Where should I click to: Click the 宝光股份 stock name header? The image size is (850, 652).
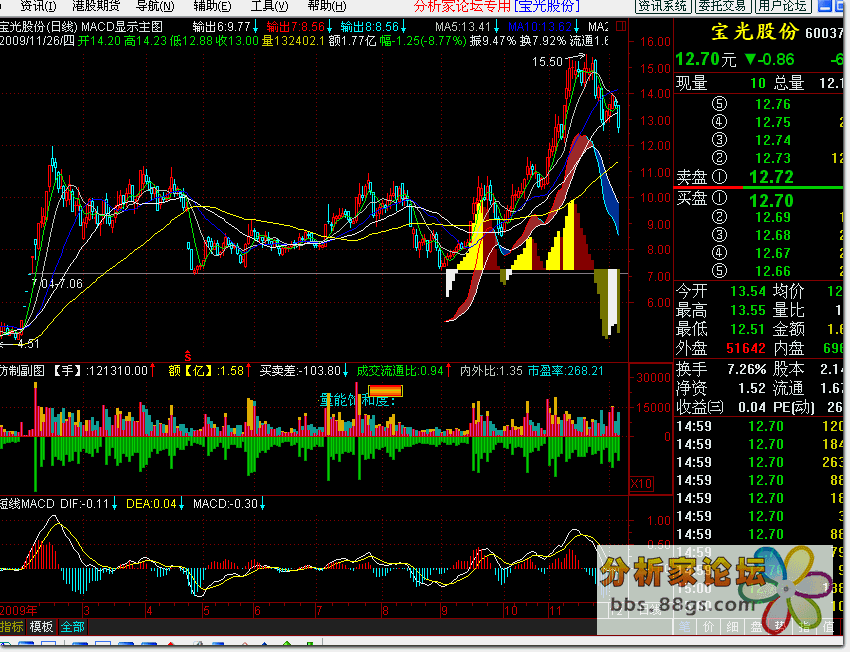pos(755,32)
